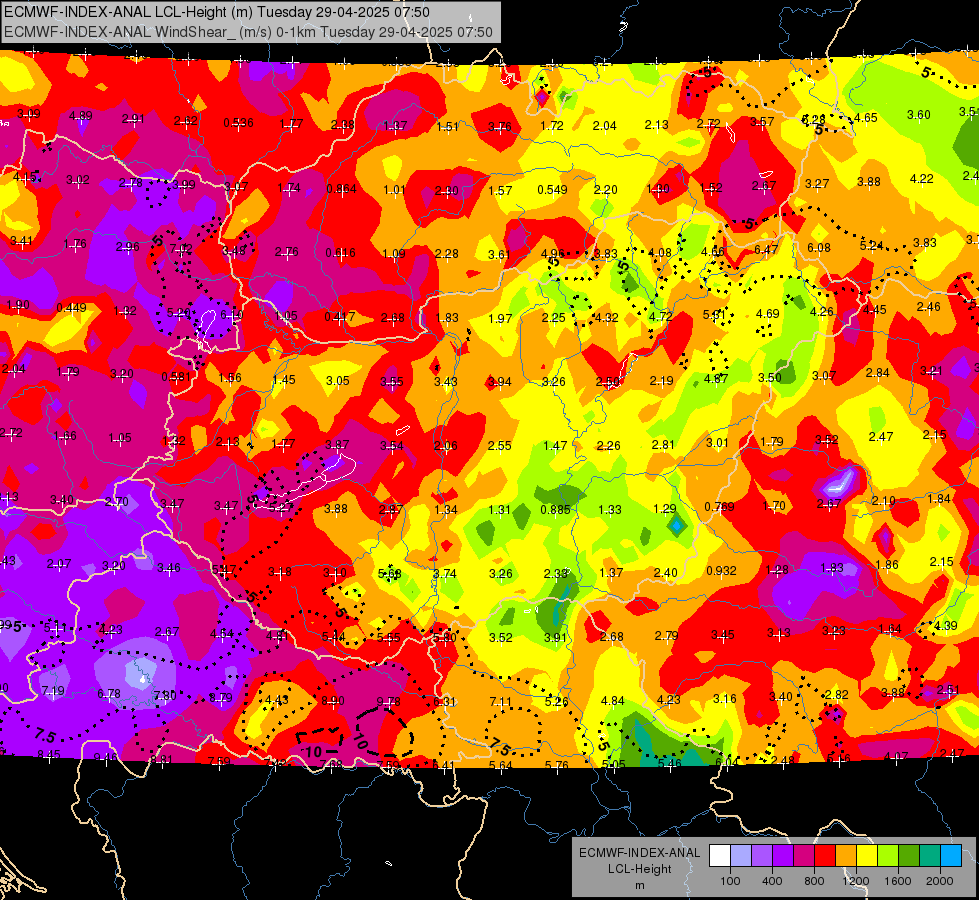Click wind shear value 4.39
The width and height of the screenshot is (979, 900).
point(945,625)
